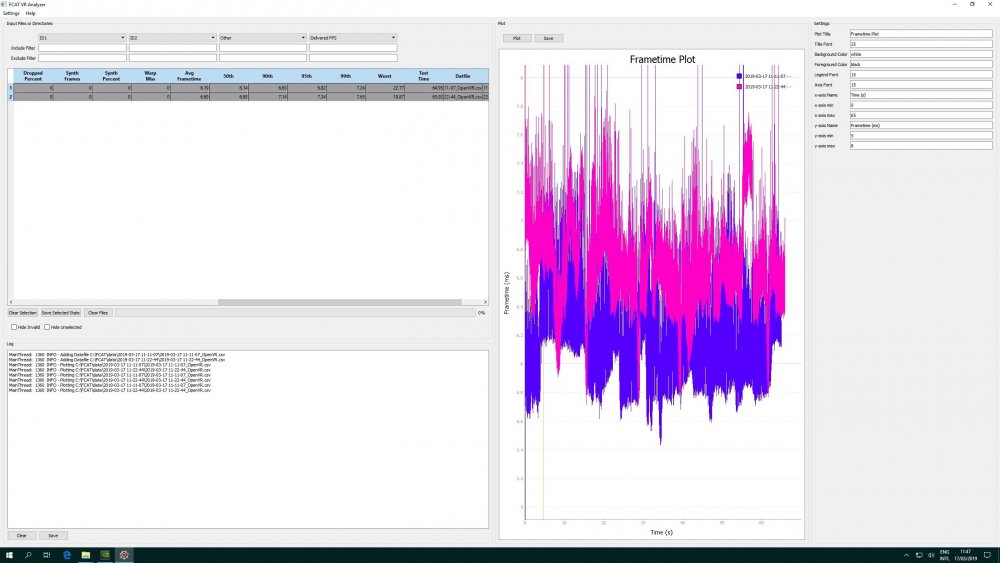Open Task View from the taskbar
The height and width of the screenshot is (563, 1000).
tap(47, 554)
